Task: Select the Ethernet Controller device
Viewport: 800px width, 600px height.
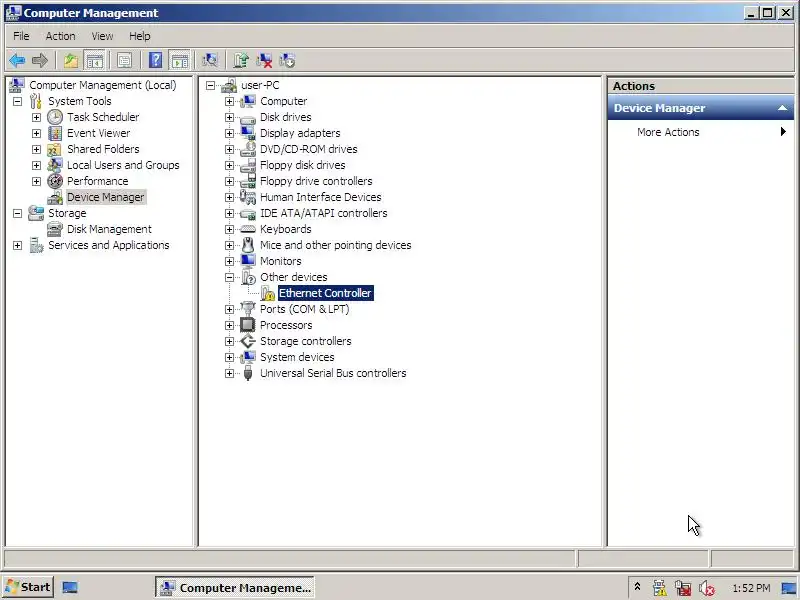Action: [326, 293]
